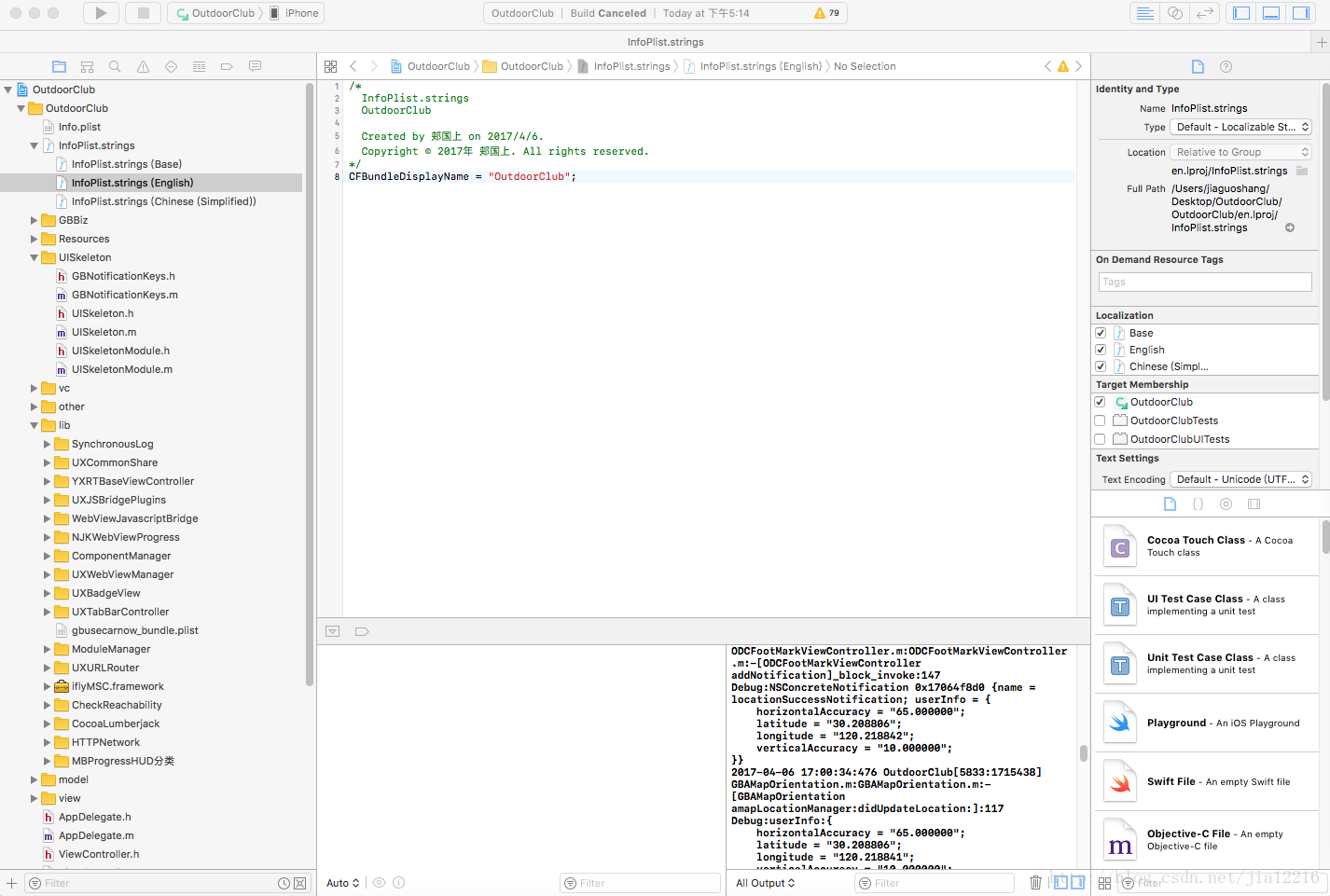The width and height of the screenshot is (1330, 896).
Task: Toggle the Debug area visibility
Action: 1271,13
